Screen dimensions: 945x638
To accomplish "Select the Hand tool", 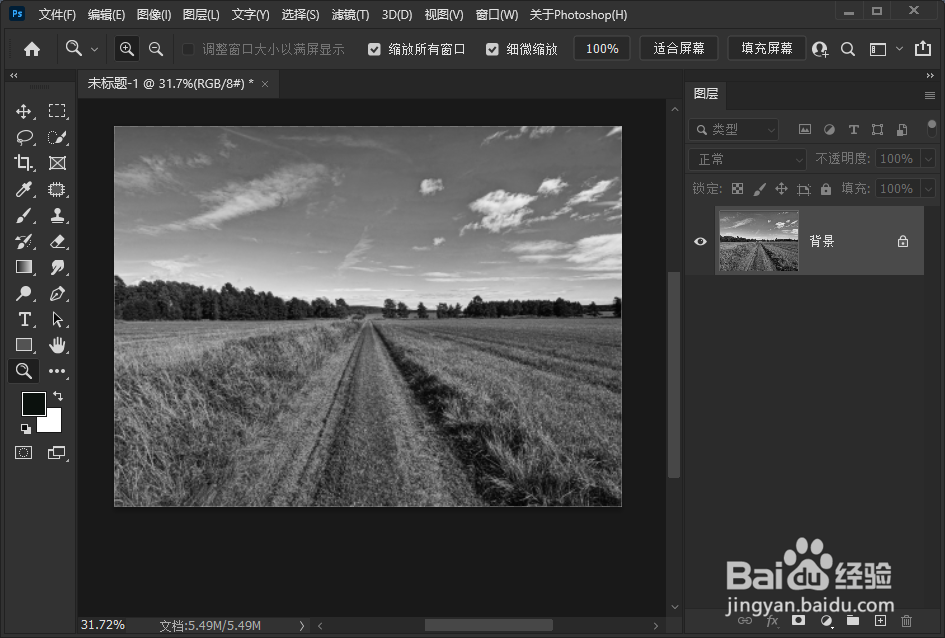I will 57,345.
